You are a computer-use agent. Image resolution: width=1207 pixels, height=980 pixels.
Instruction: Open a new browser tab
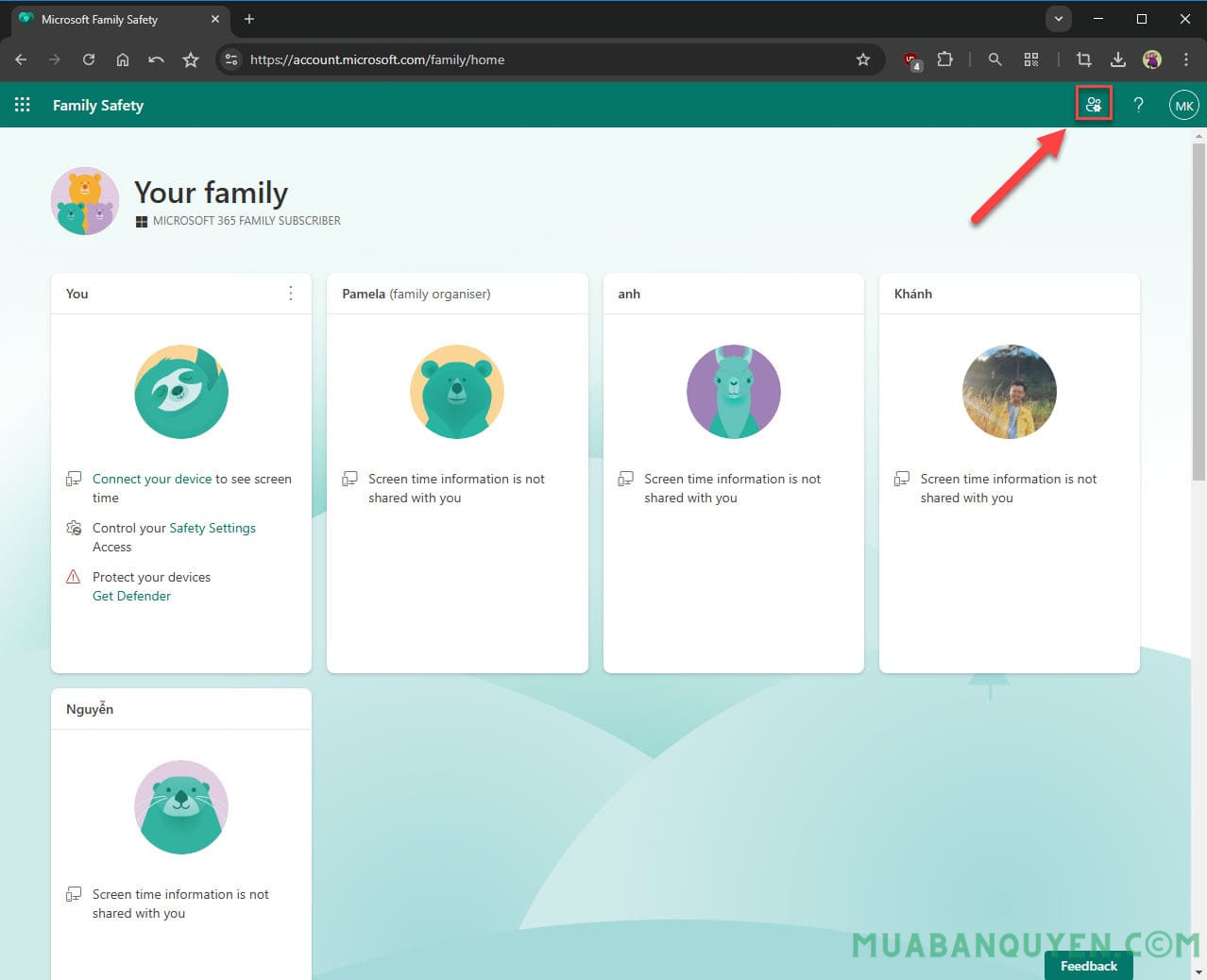tap(249, 19)
